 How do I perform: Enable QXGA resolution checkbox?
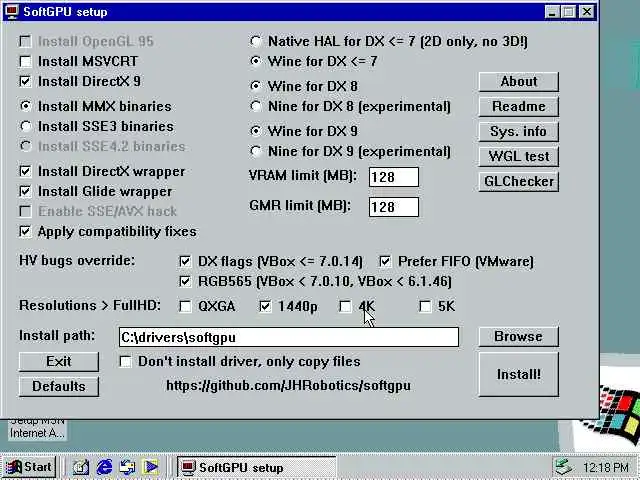coord(185,306)
